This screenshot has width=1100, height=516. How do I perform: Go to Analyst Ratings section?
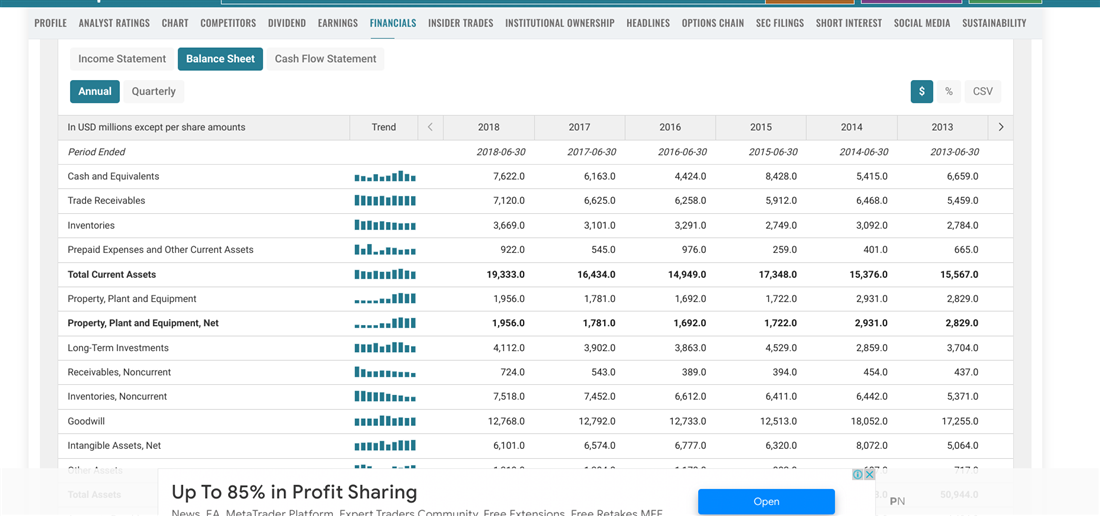coord(114,23)
